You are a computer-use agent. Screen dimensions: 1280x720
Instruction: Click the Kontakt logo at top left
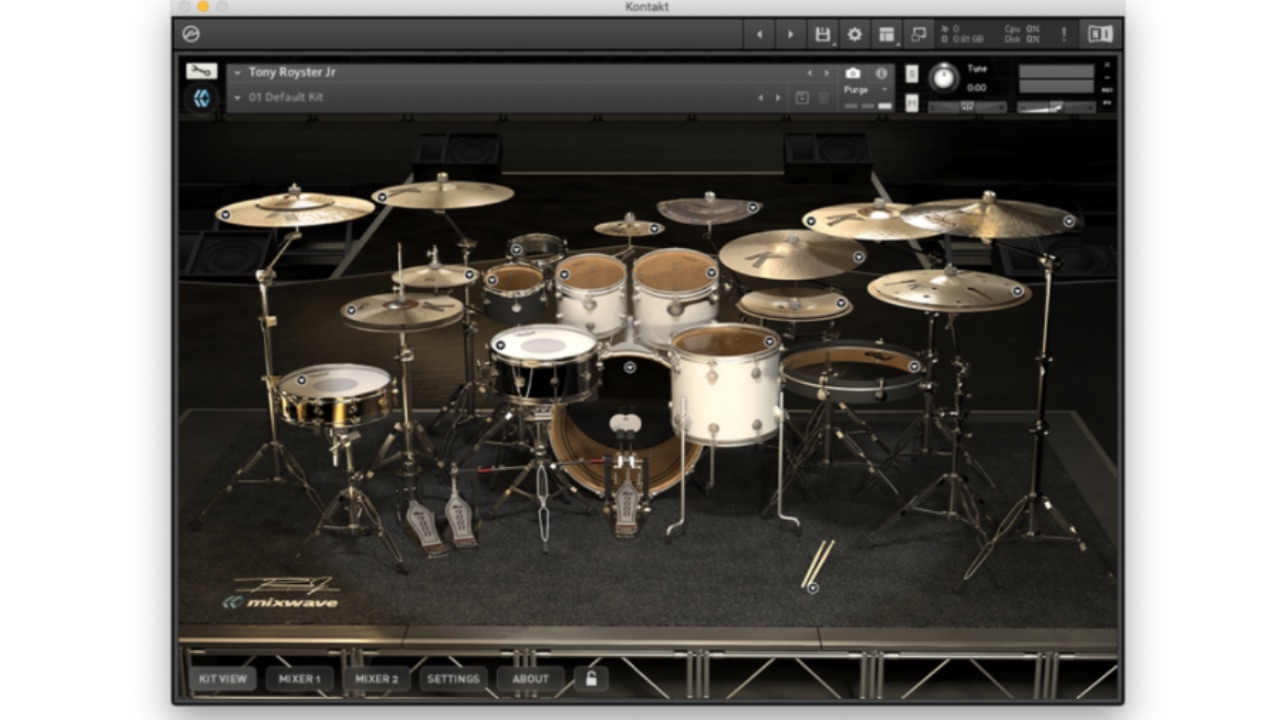point(191,35)
